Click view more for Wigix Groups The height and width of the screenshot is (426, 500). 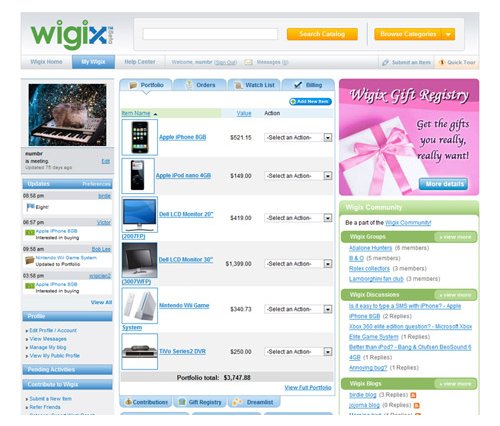(x=455, y=237)
